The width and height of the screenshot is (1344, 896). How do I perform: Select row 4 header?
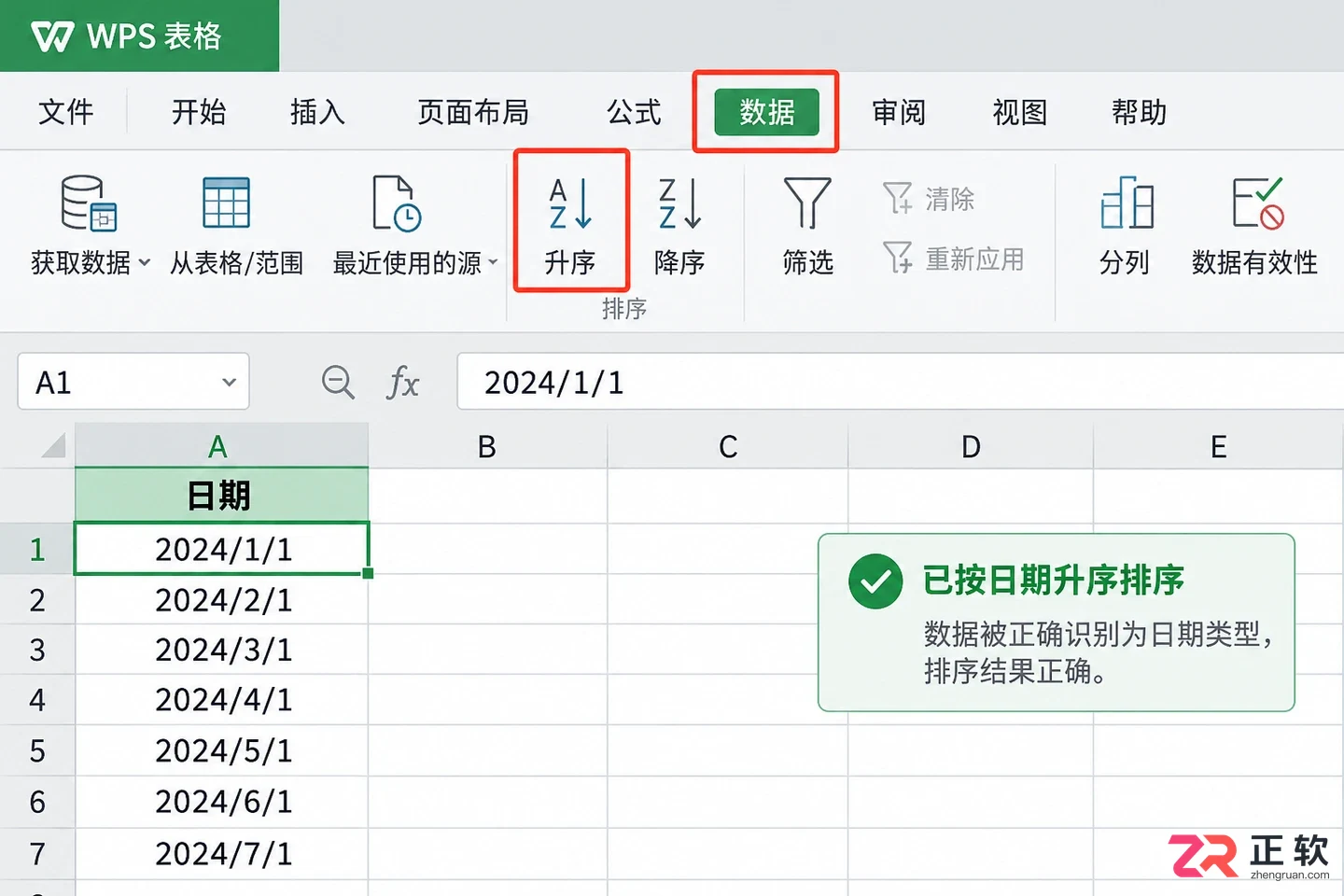pyautogui.click(x=37, y=699)
